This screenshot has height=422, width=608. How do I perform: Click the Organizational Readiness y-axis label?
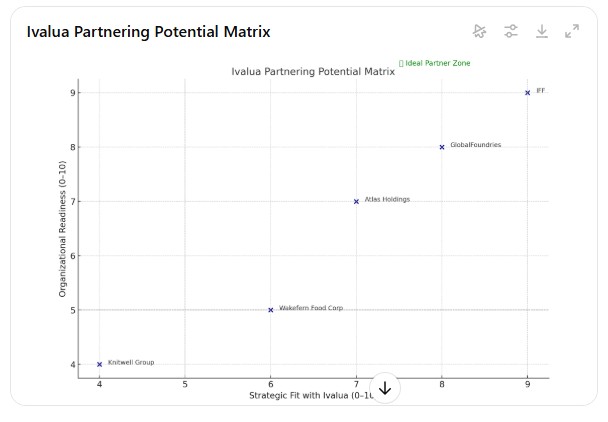pyautogui.click(x=62, y=228)
